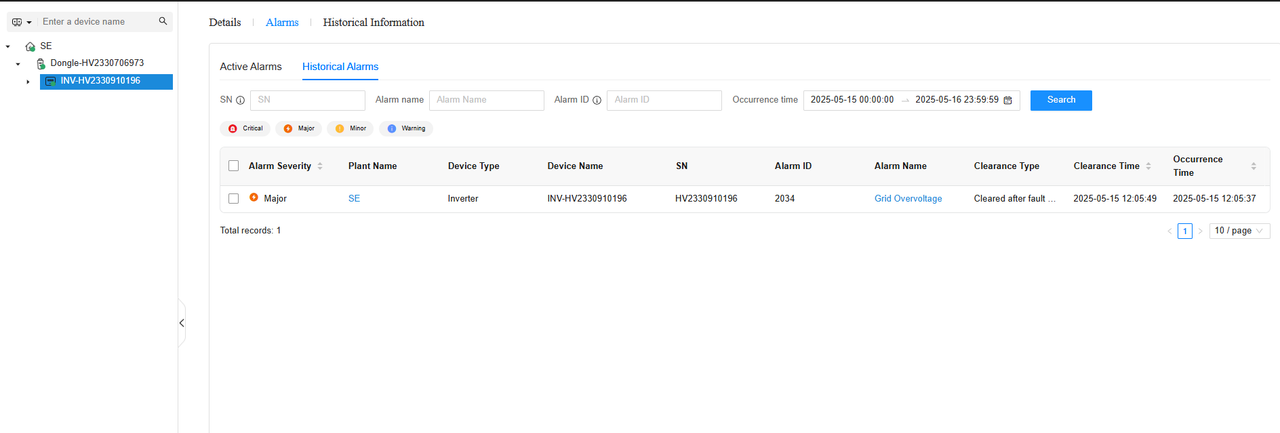Screen dimensions: 1280x433
Task: Click the search magnifier in device search box
Action: (163, 21)
